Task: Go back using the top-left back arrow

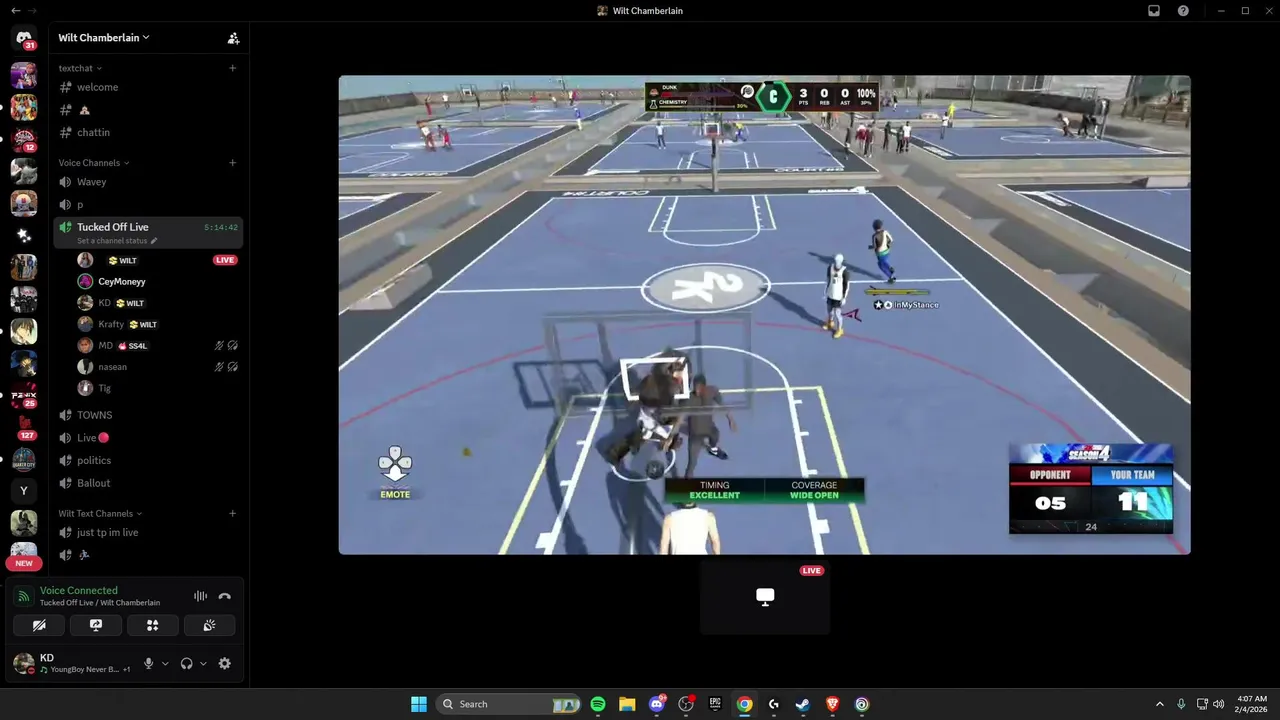Action: coord(16,10)
